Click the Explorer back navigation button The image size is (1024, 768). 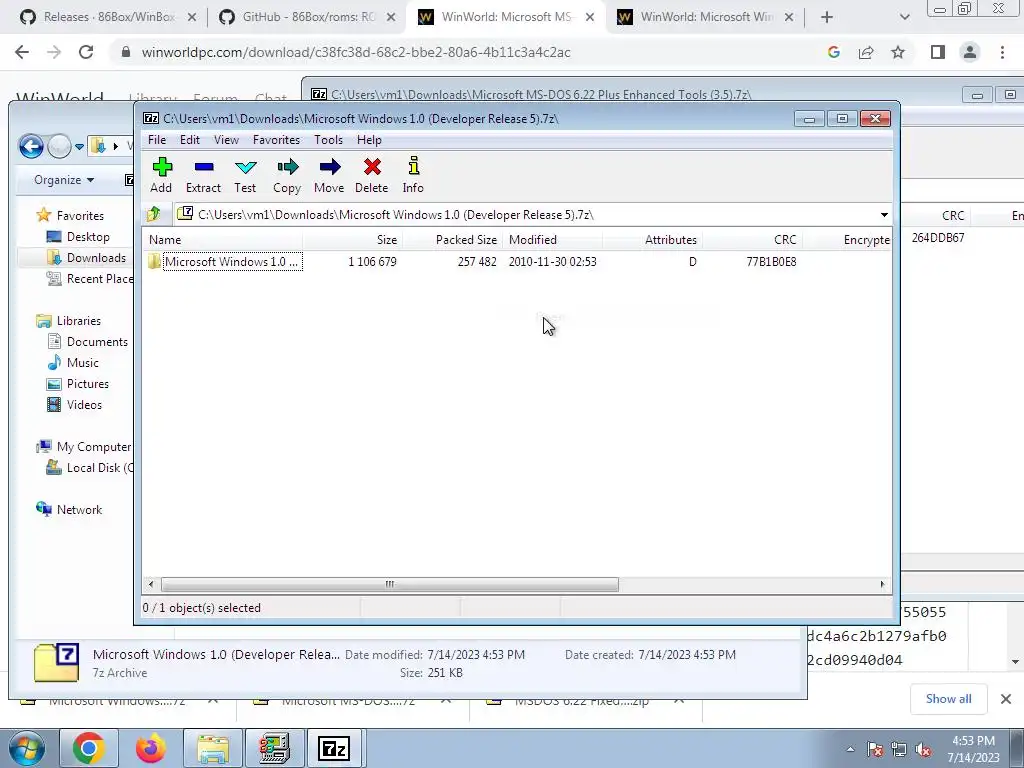(31, 146)
